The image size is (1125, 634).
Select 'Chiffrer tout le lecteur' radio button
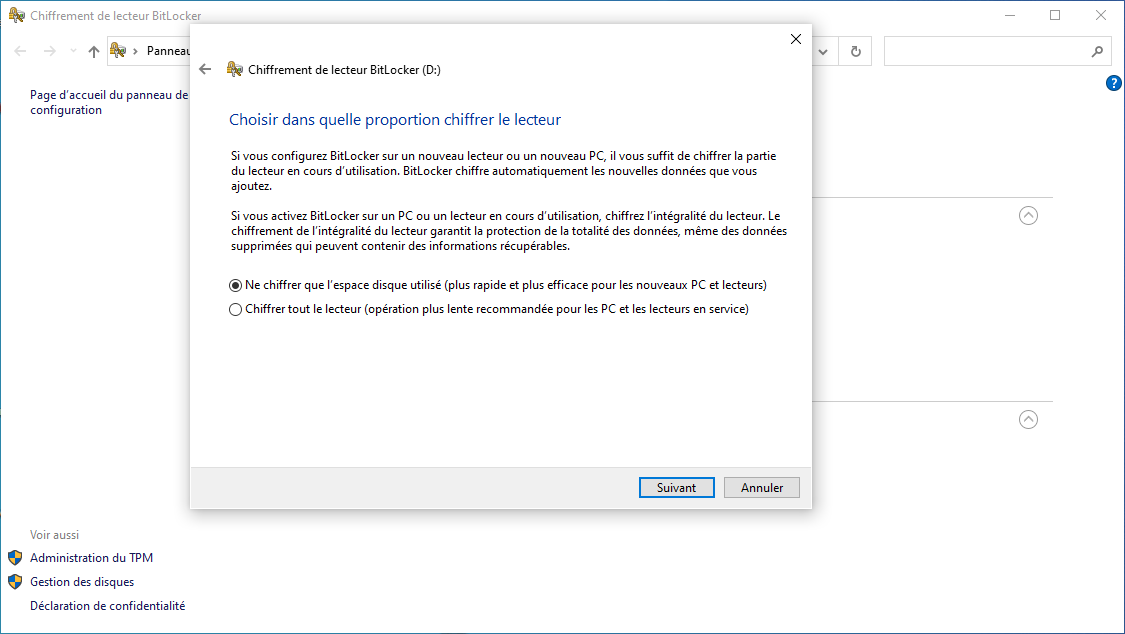(x=236, y=309)
